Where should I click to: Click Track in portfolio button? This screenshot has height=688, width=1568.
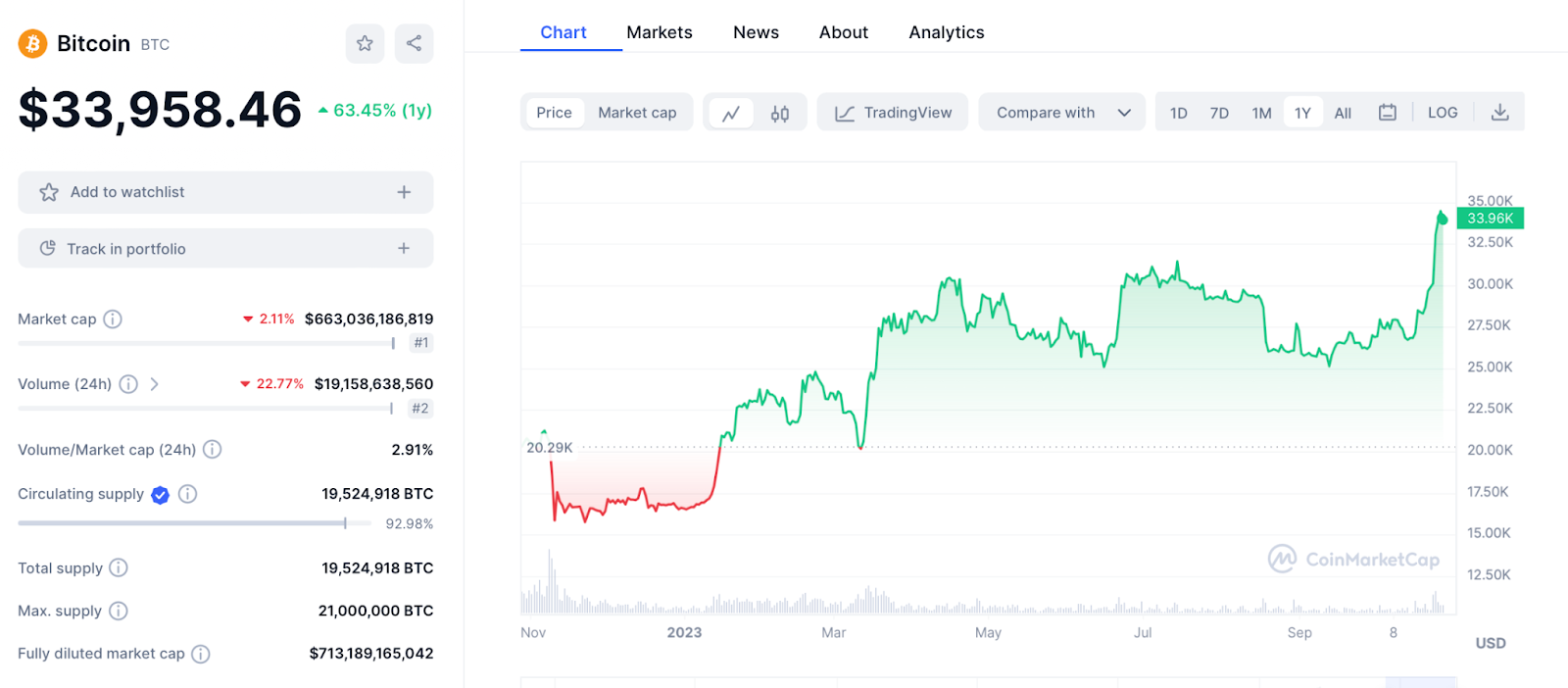(225, 248)
